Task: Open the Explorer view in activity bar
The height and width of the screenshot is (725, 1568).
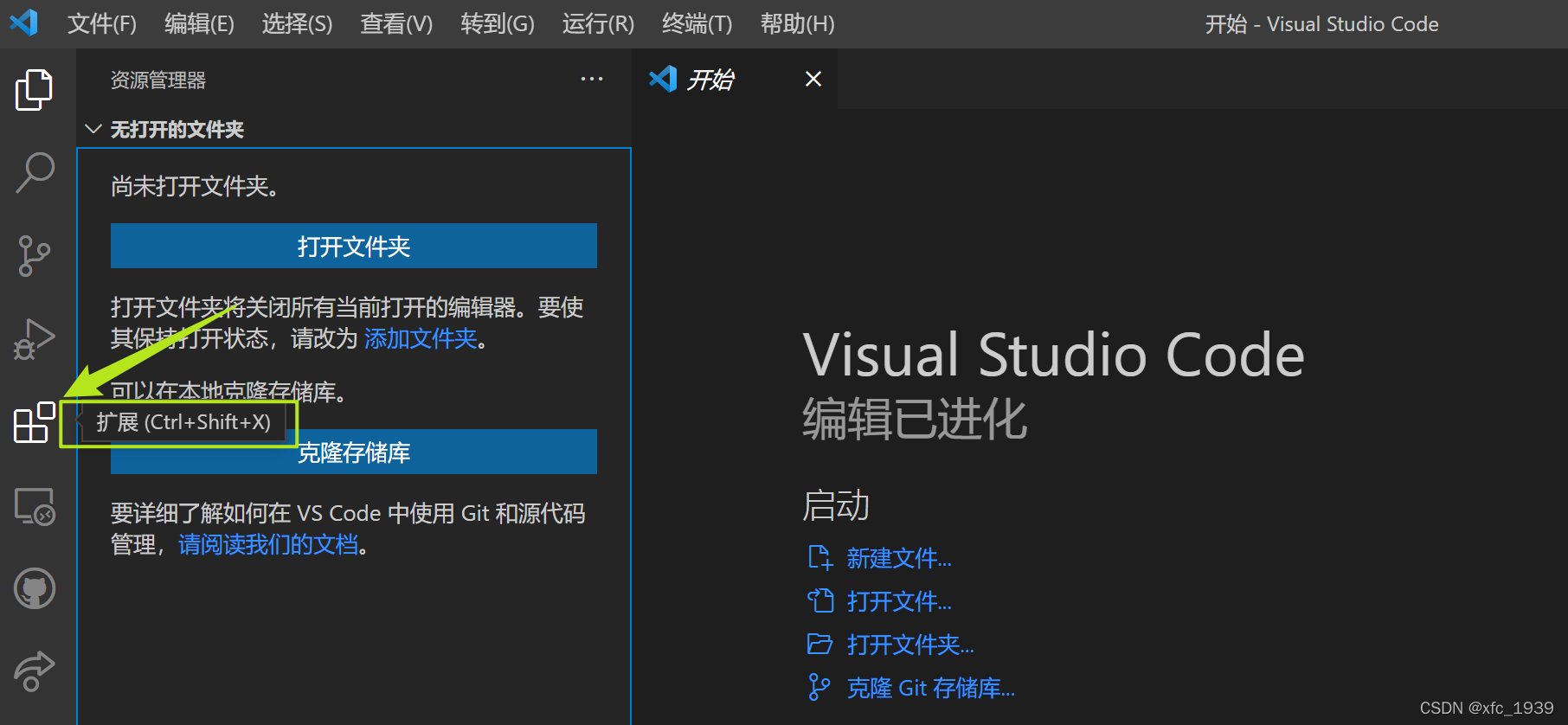Action: tap(35, 90)
